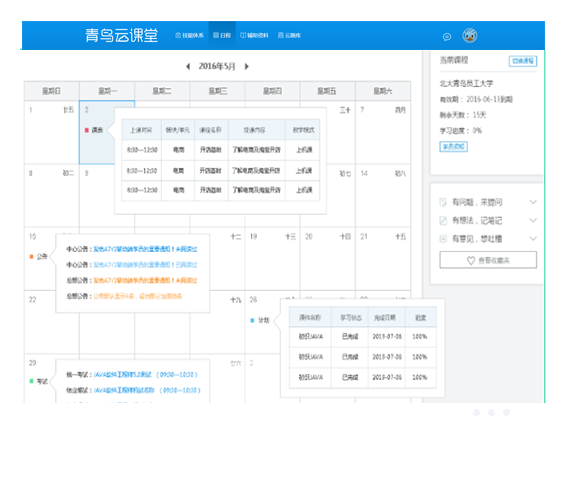Expand the 有想法，记笔记 section

[488, 220]
